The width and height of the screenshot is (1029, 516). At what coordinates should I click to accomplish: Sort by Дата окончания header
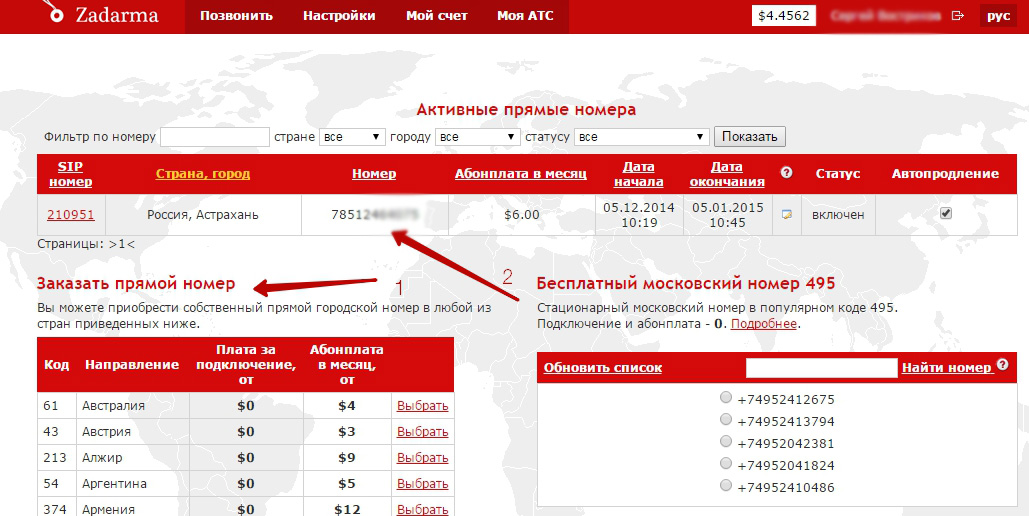click(726, 174)
